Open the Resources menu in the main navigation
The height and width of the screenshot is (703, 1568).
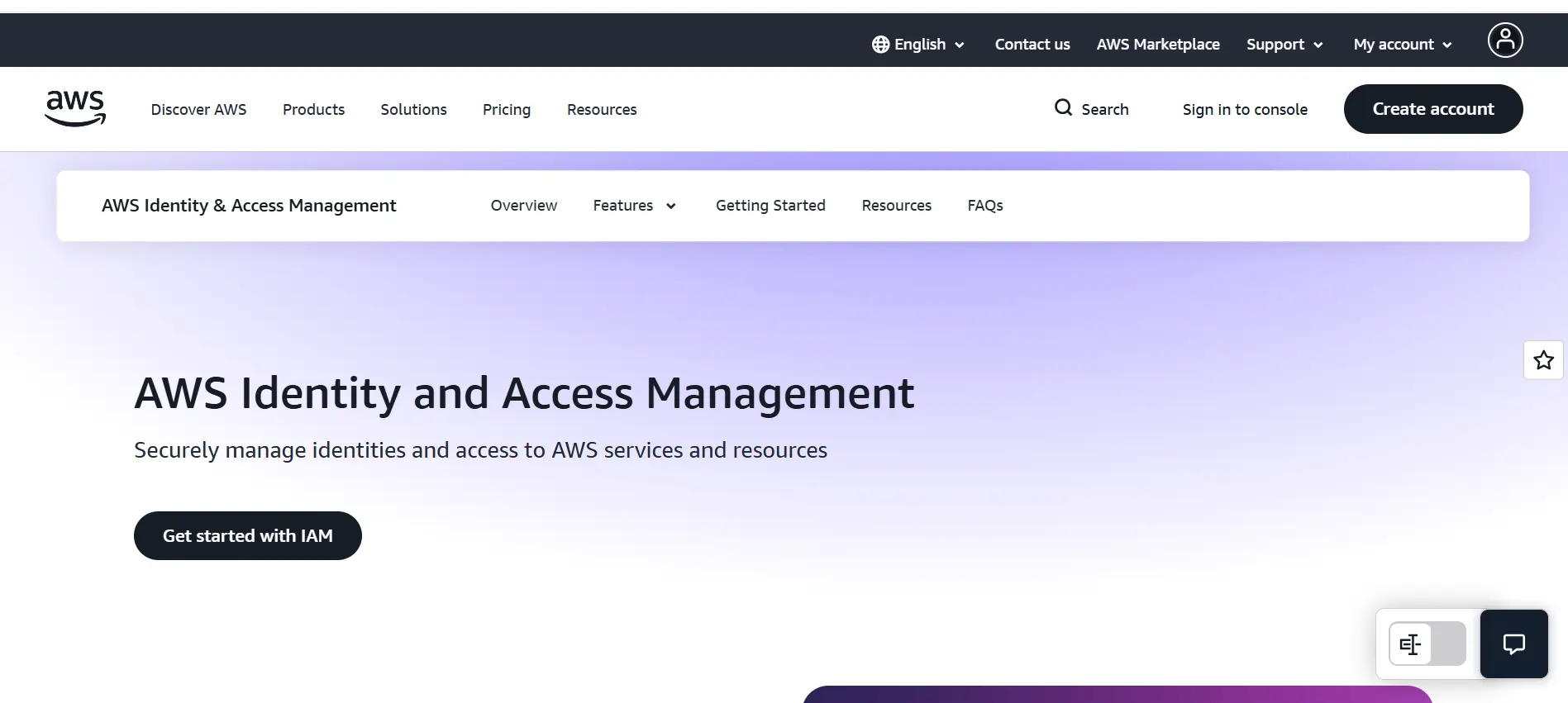click(602, 110)
